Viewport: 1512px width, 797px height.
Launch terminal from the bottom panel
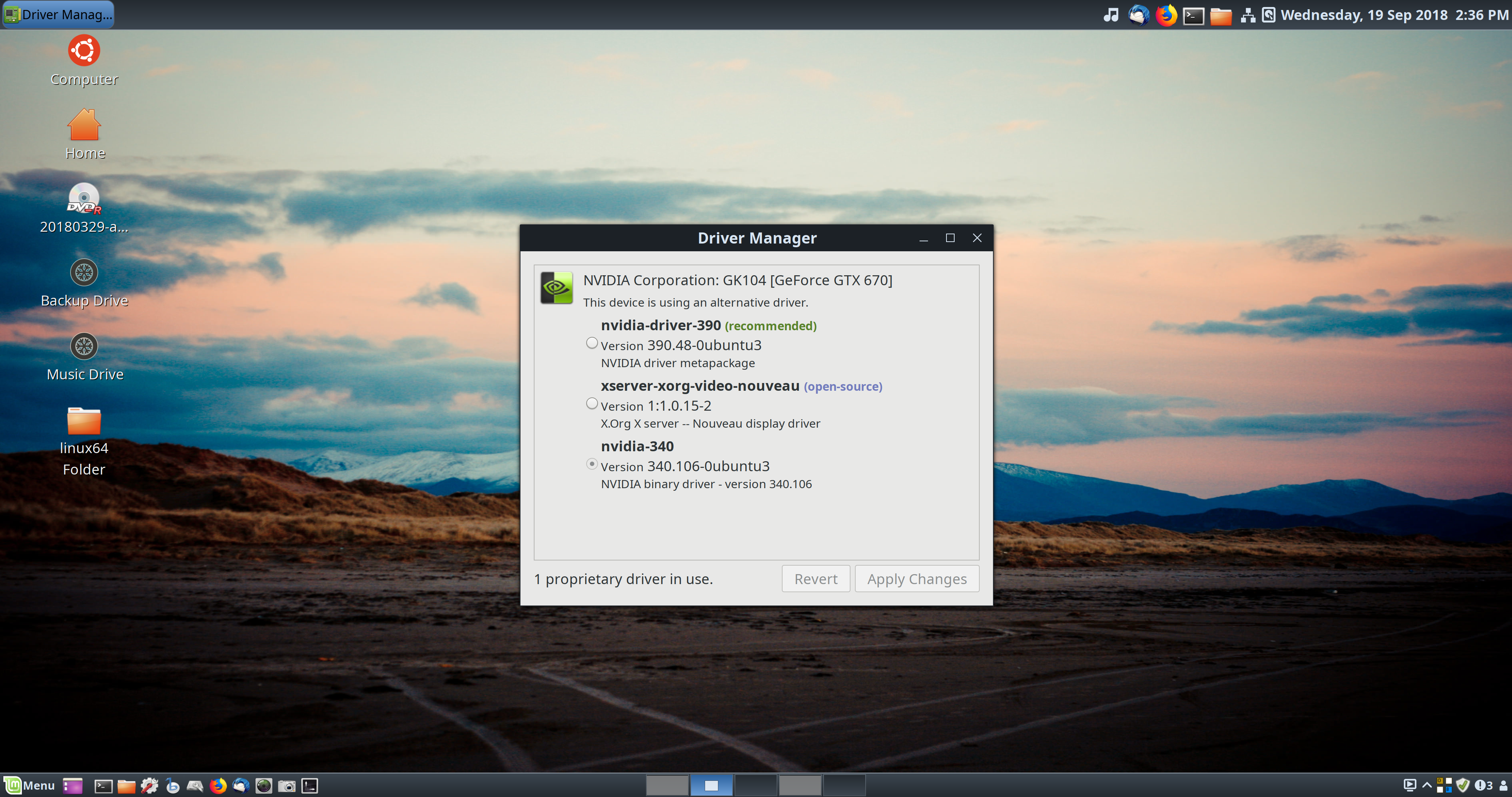(x=103, y=786)
